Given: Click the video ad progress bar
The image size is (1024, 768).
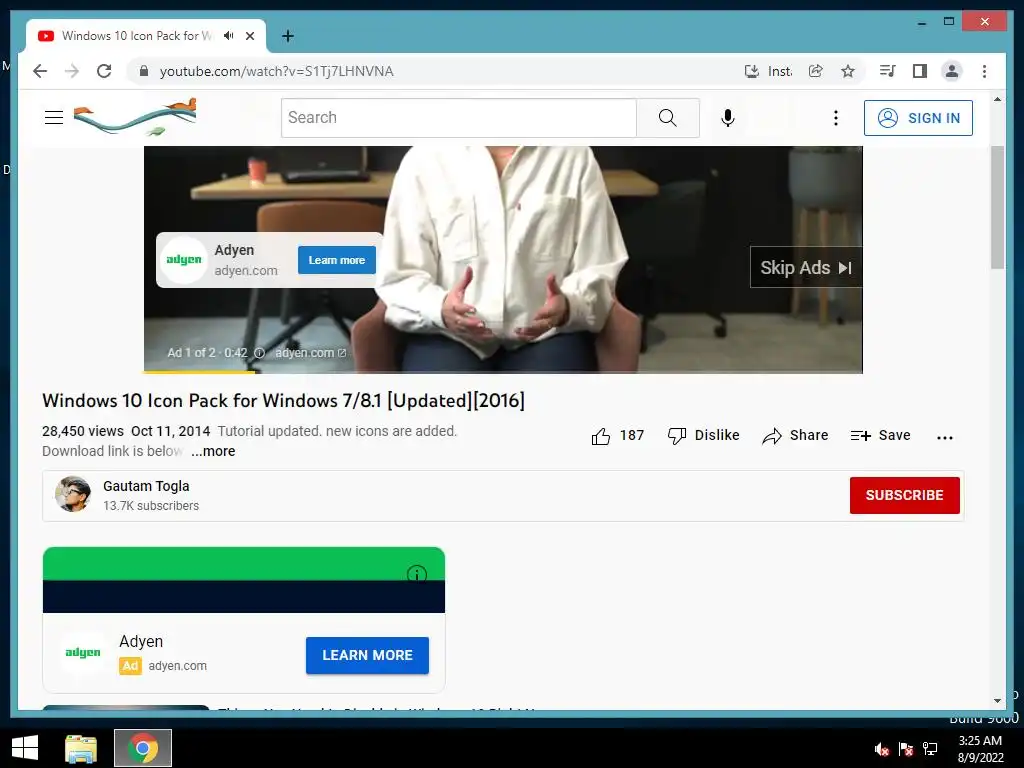Looking at the screenshot, I should [503, 372].
